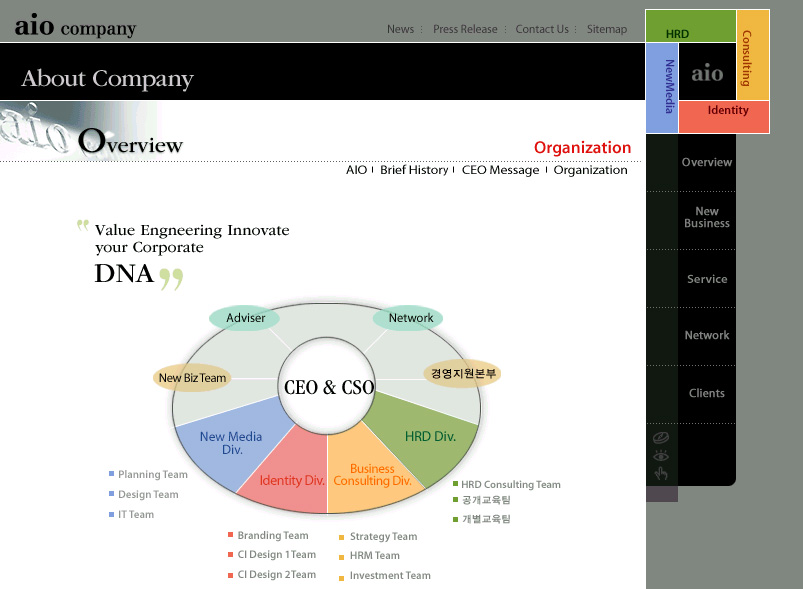
Task: Click the black aio center tile
Action: tap(707, 72)
